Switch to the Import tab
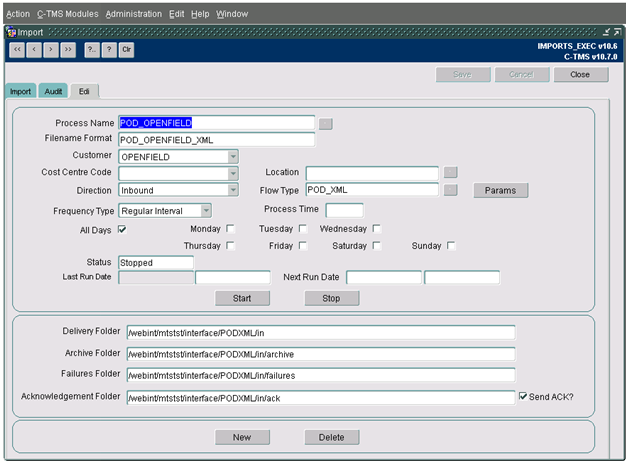This screenshot has height=463, width=626. (x=20, y=91)
